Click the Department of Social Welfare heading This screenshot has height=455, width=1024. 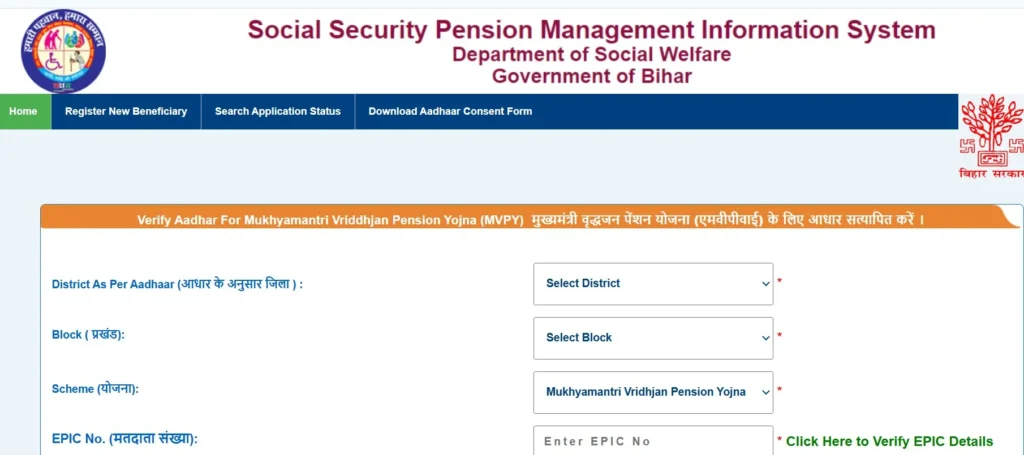click(592, 54)
